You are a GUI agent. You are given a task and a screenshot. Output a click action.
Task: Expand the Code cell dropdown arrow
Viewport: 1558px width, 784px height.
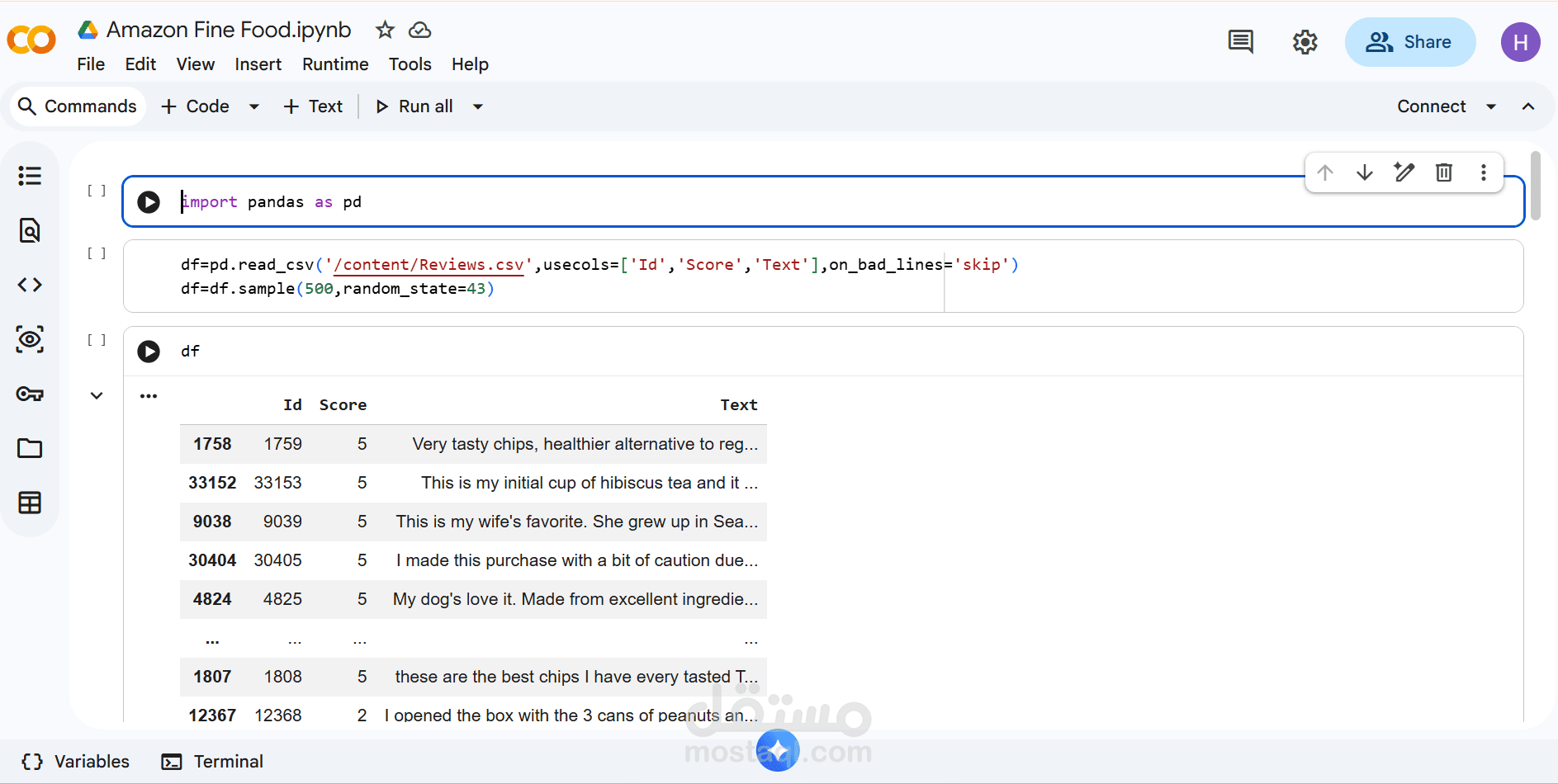254,106
